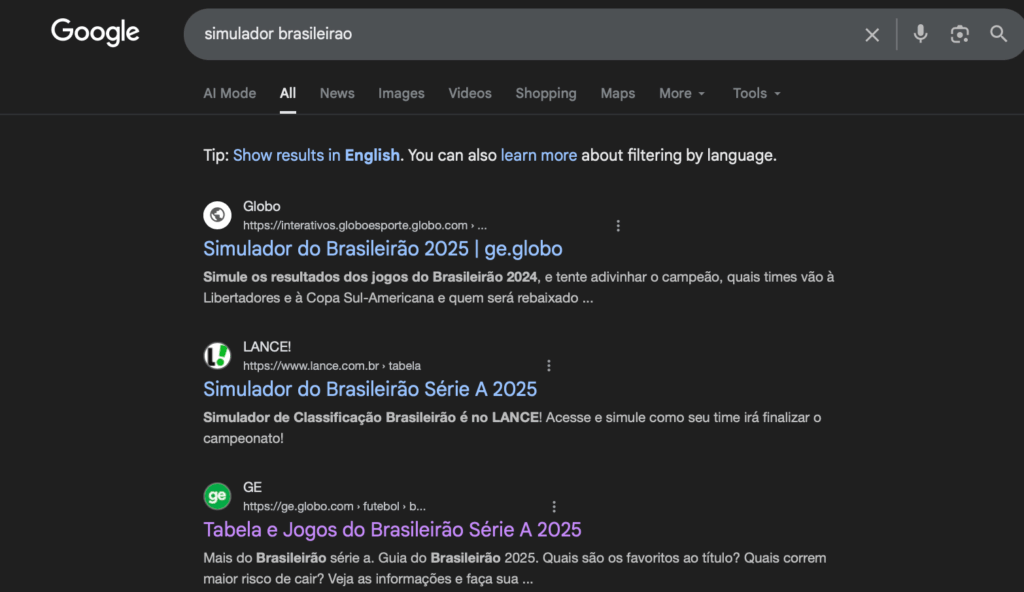Open the Images tab
This screenshot has width=1024, height=592.
(x=401, y=93)
